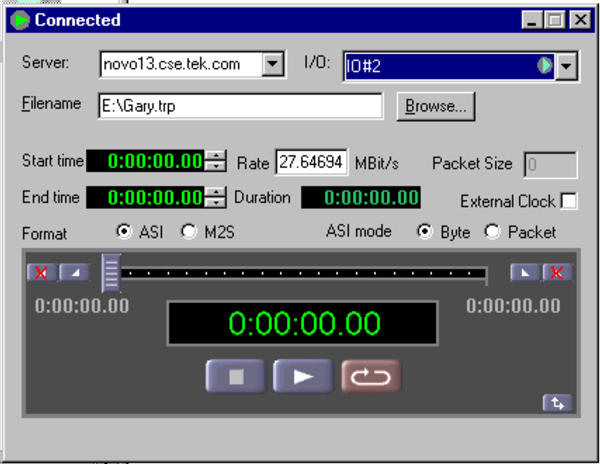Minimize the Connected window
Viewport: 600px width, 464px height.
(532, 20)
